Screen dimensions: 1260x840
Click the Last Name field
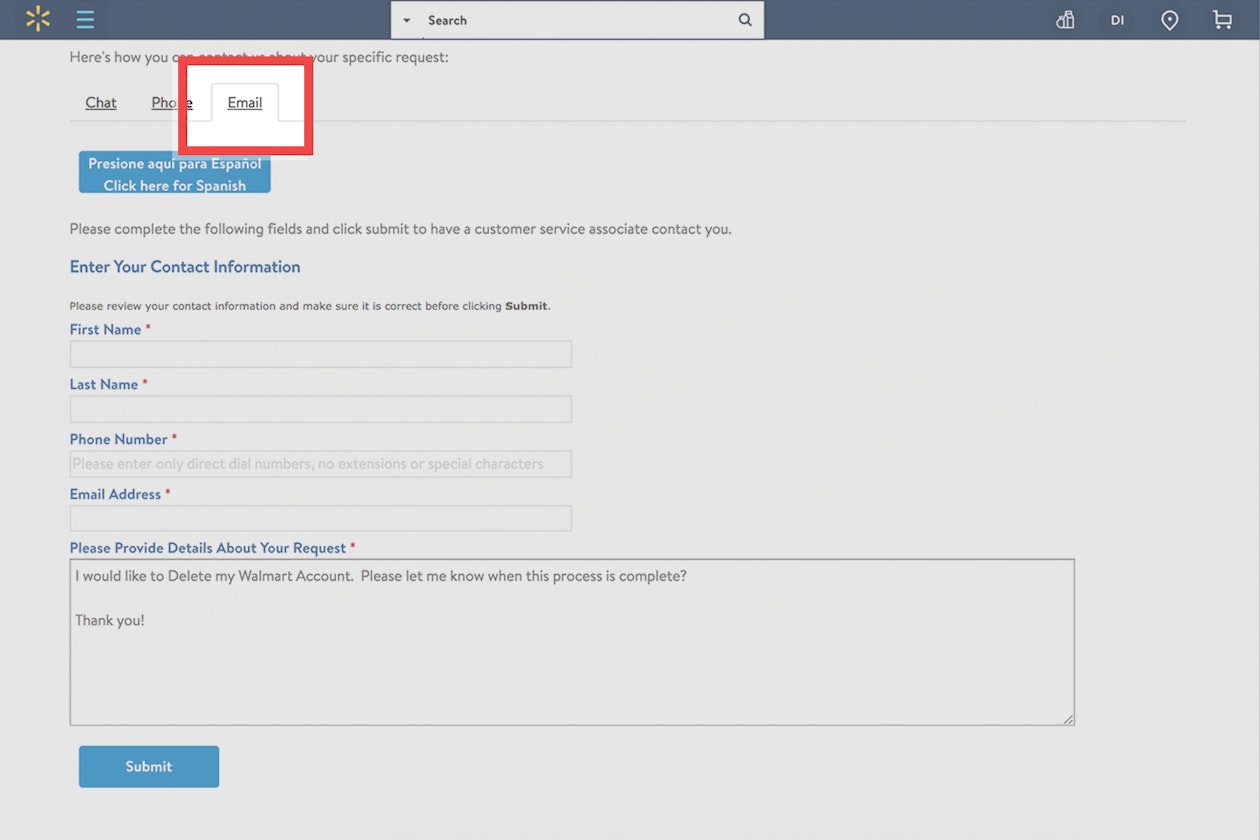click(x=320, y=409)
